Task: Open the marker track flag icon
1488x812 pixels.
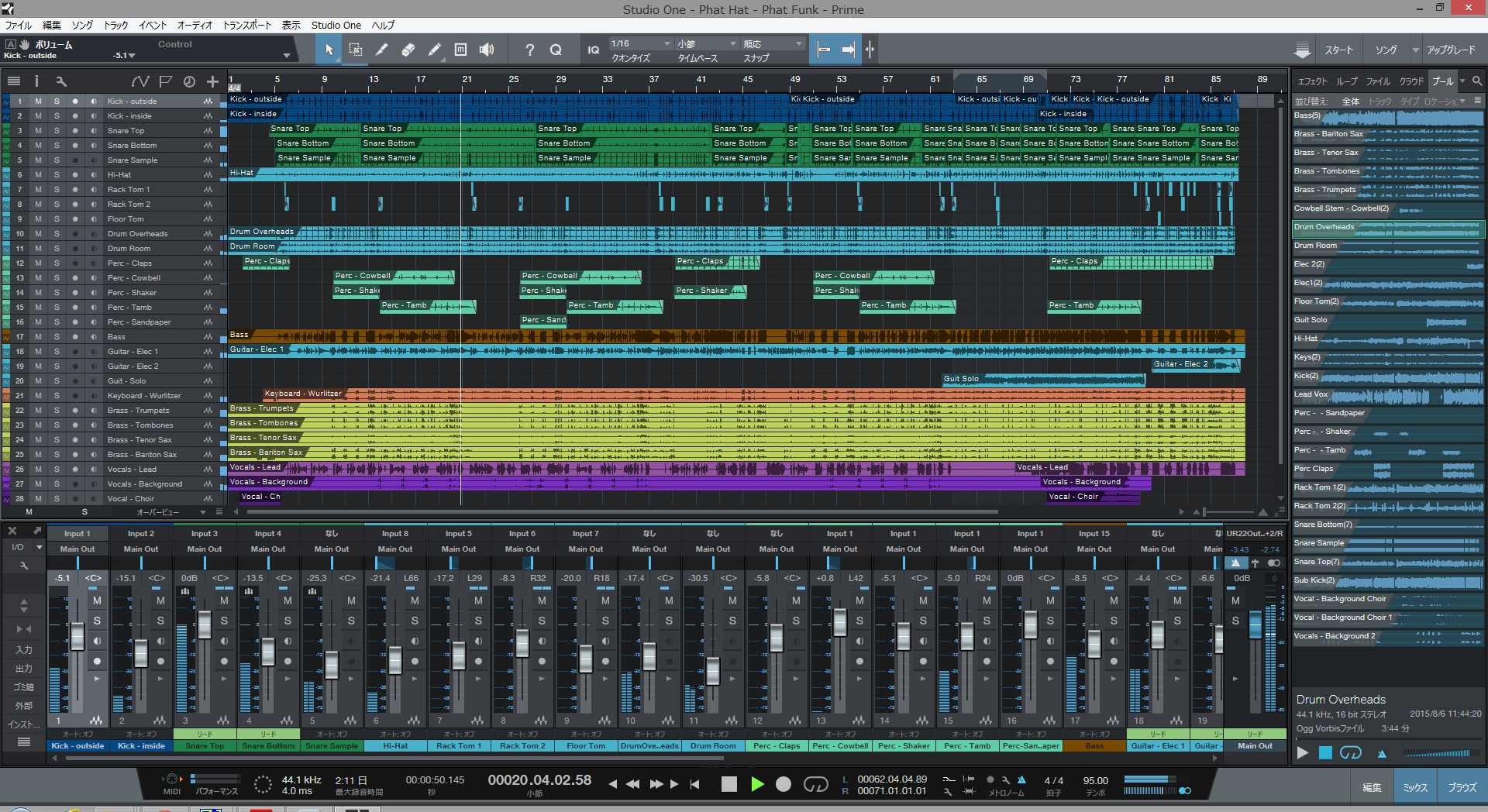Action: (165, 81)
